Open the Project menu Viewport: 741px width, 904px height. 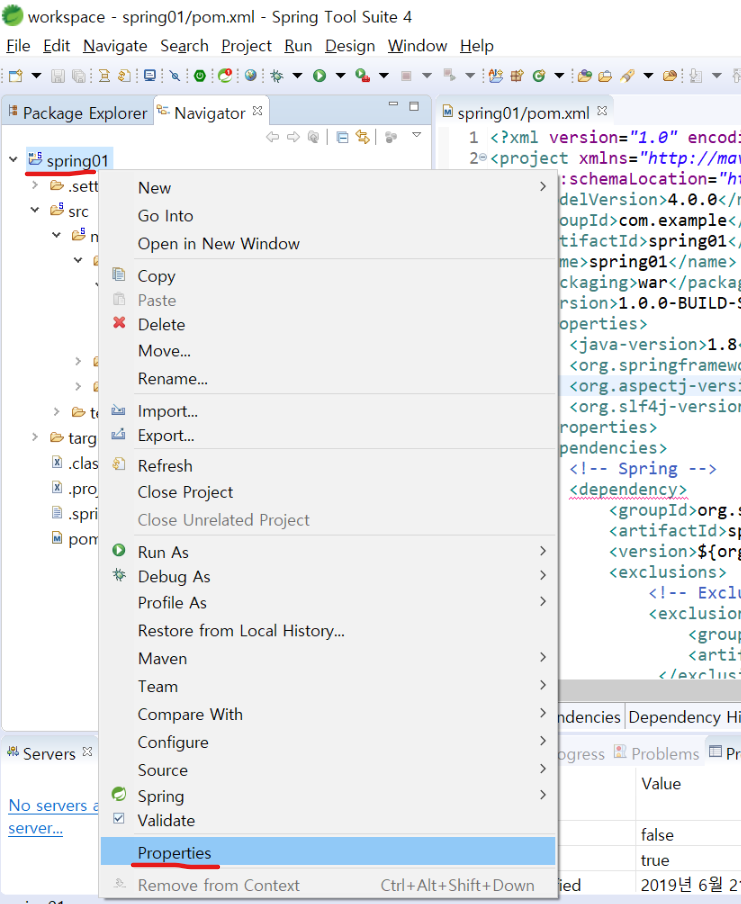pyautogui.click(x=246, y=46)
